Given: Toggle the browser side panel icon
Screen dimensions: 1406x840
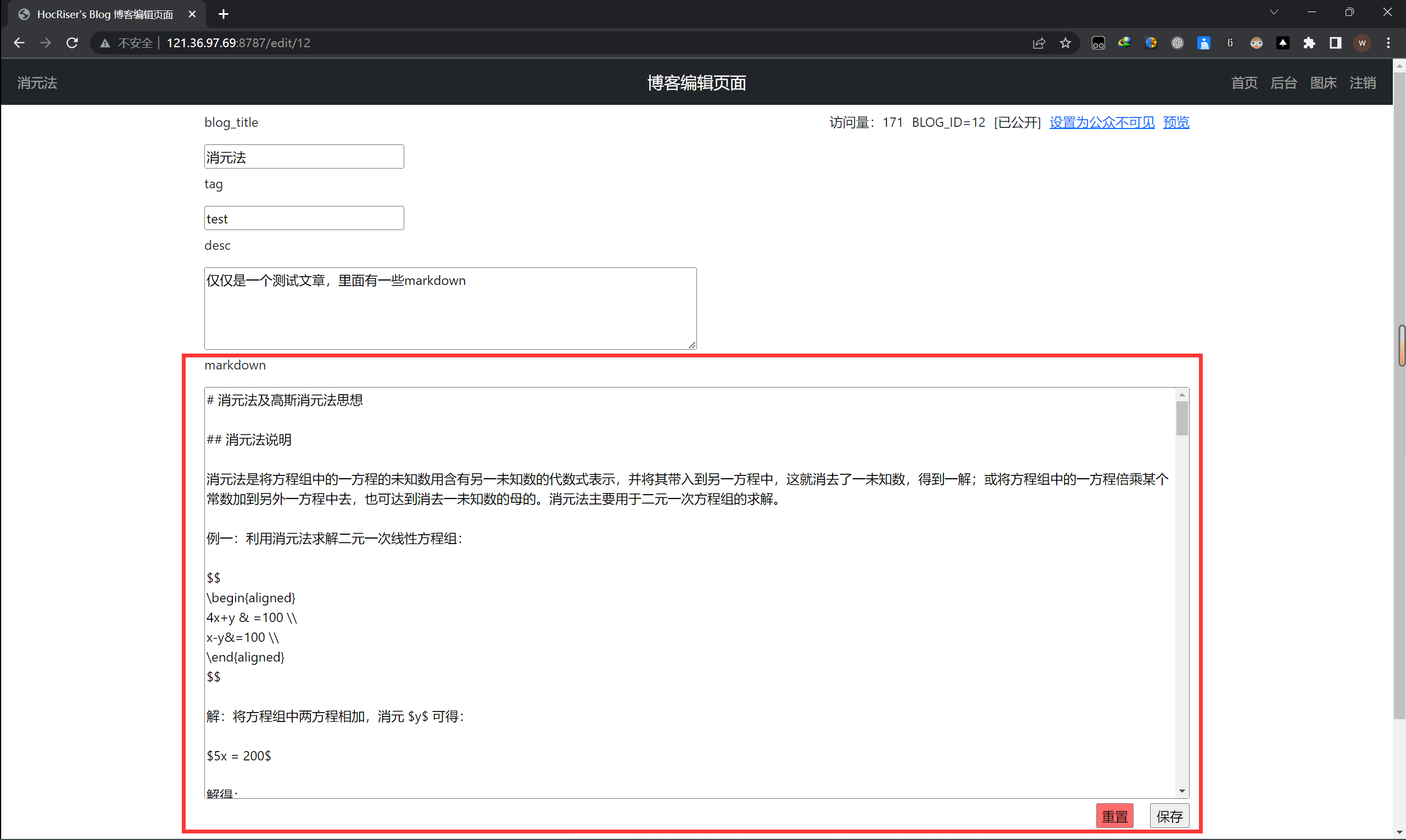Looking at the screenshot, I should coord(1335,43).
